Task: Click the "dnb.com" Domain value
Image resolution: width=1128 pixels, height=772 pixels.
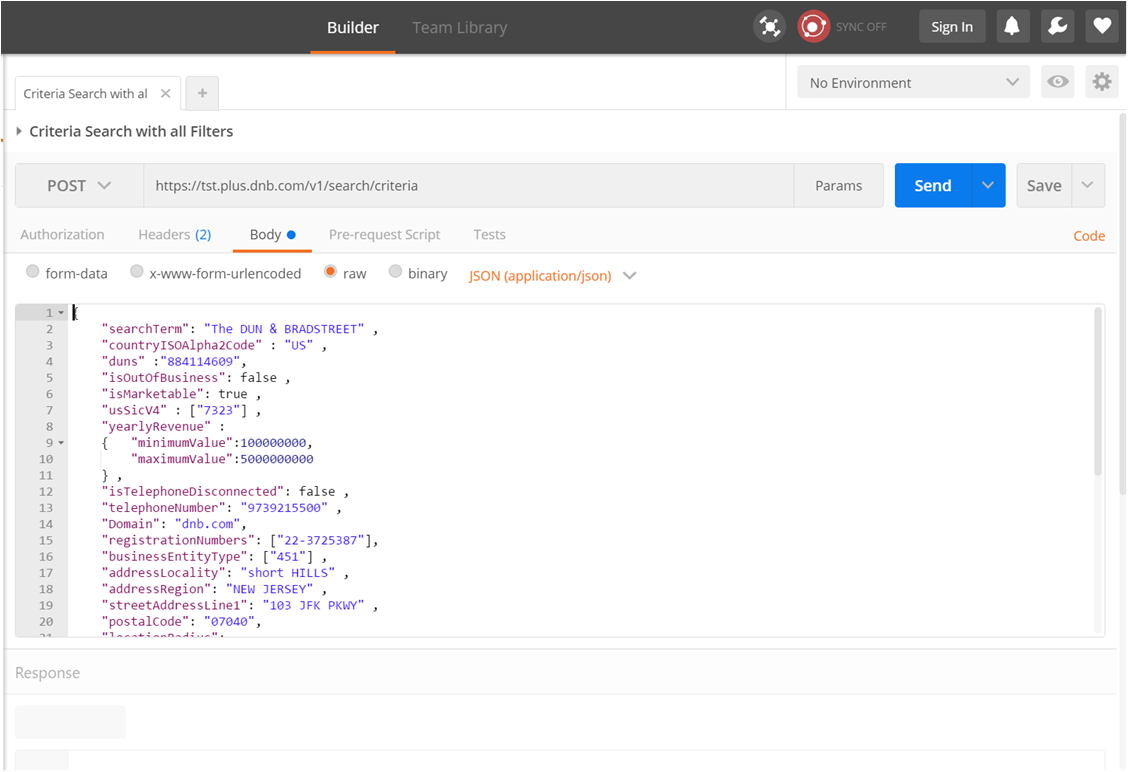Action: pyautogui.click(x=207, y=524)
